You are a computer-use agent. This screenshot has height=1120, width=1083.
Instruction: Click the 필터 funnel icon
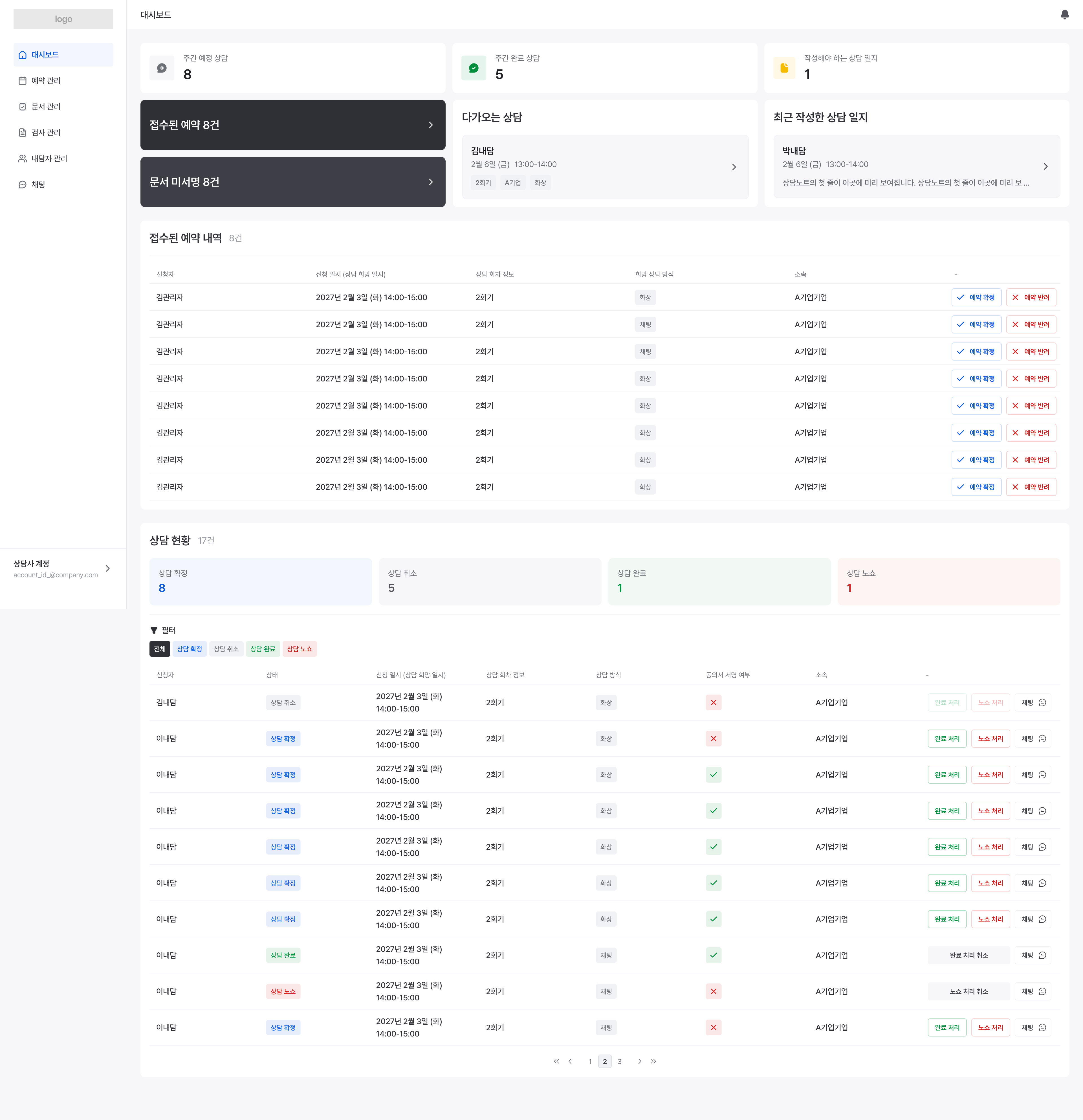(154, 630)
